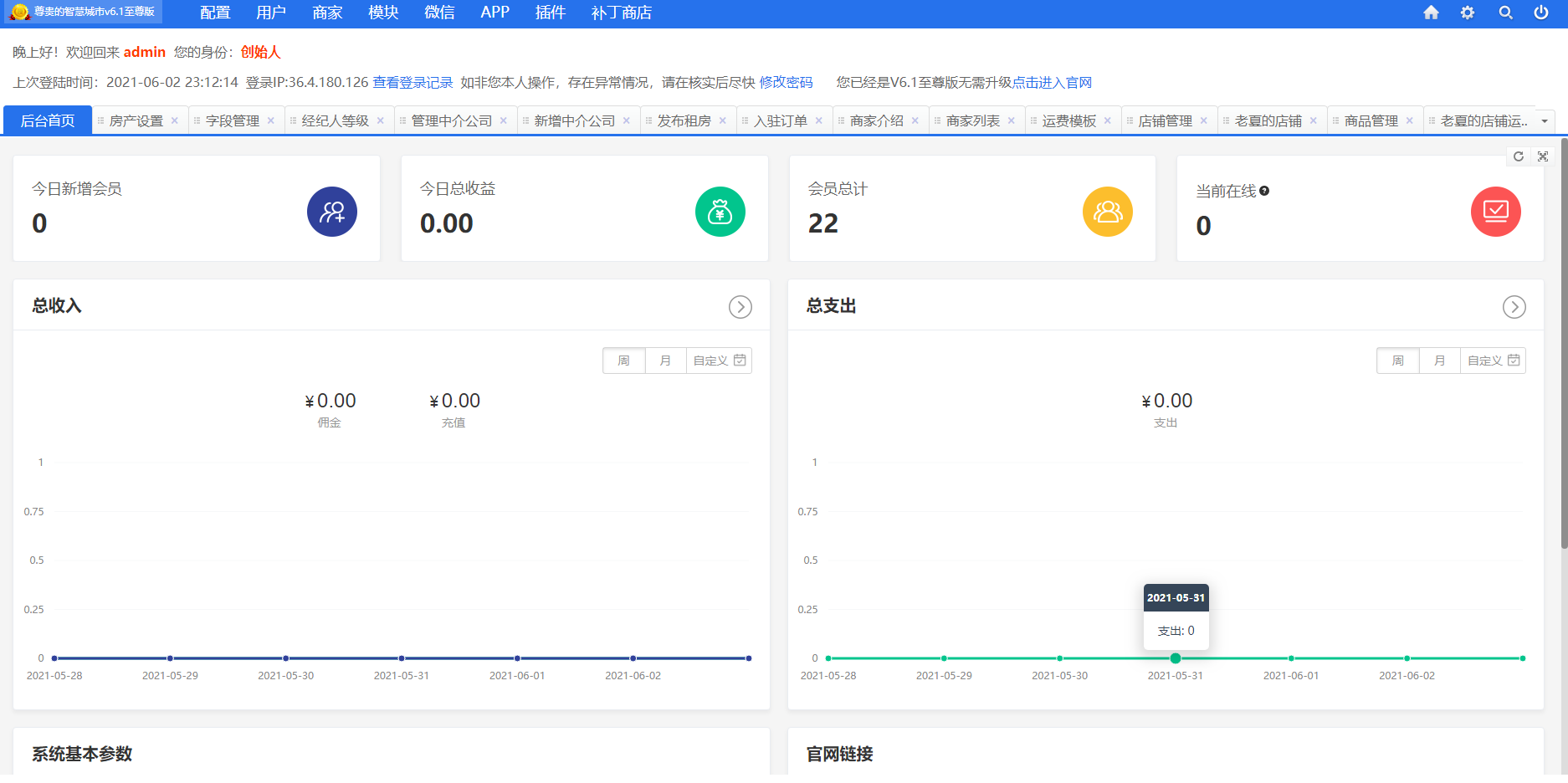Click the 创始人 role text
The height and width of the screenshot is (783, 1568).
(260, 52)
